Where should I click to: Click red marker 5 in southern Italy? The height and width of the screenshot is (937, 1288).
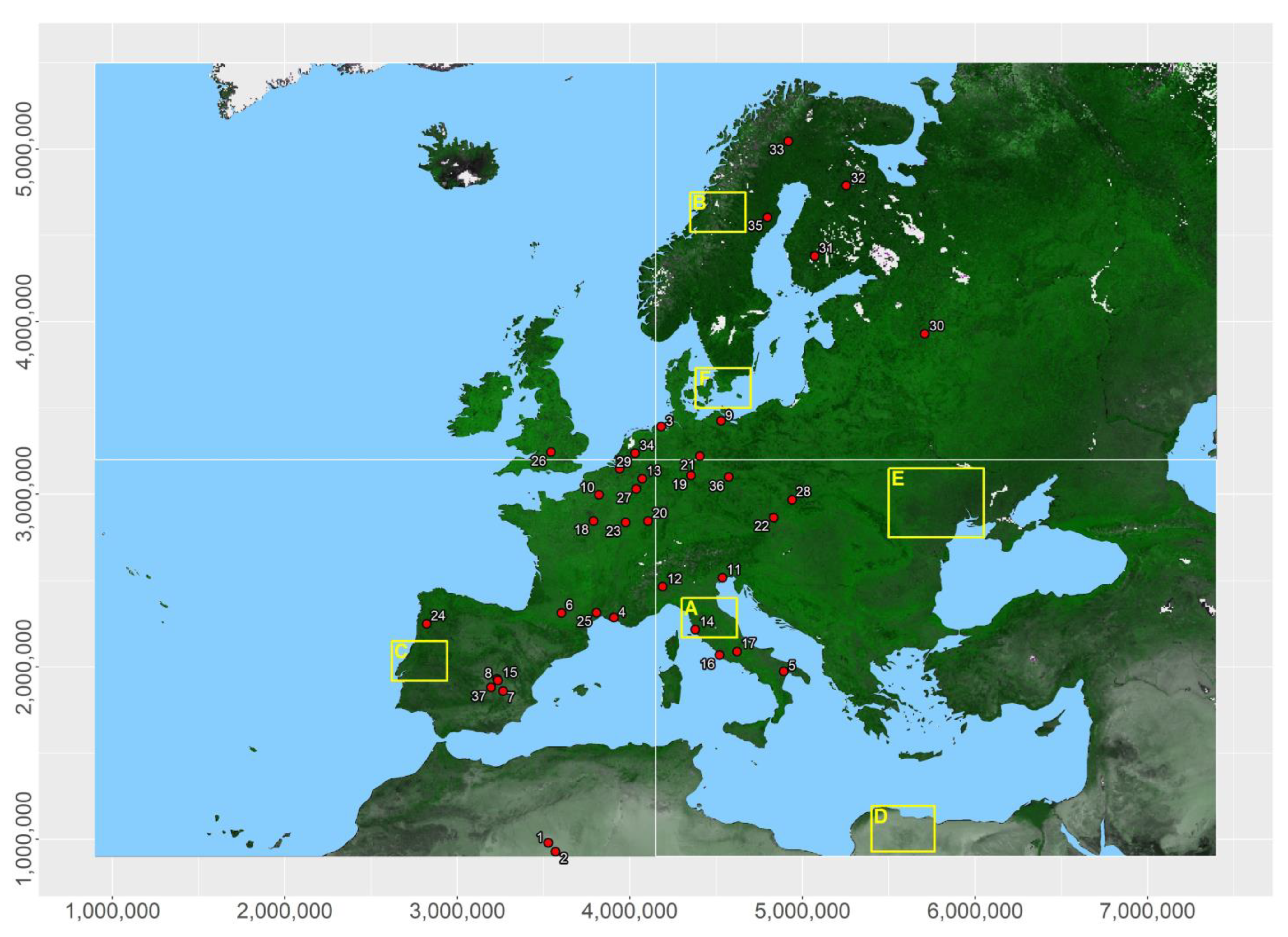[x=784, y=671]
